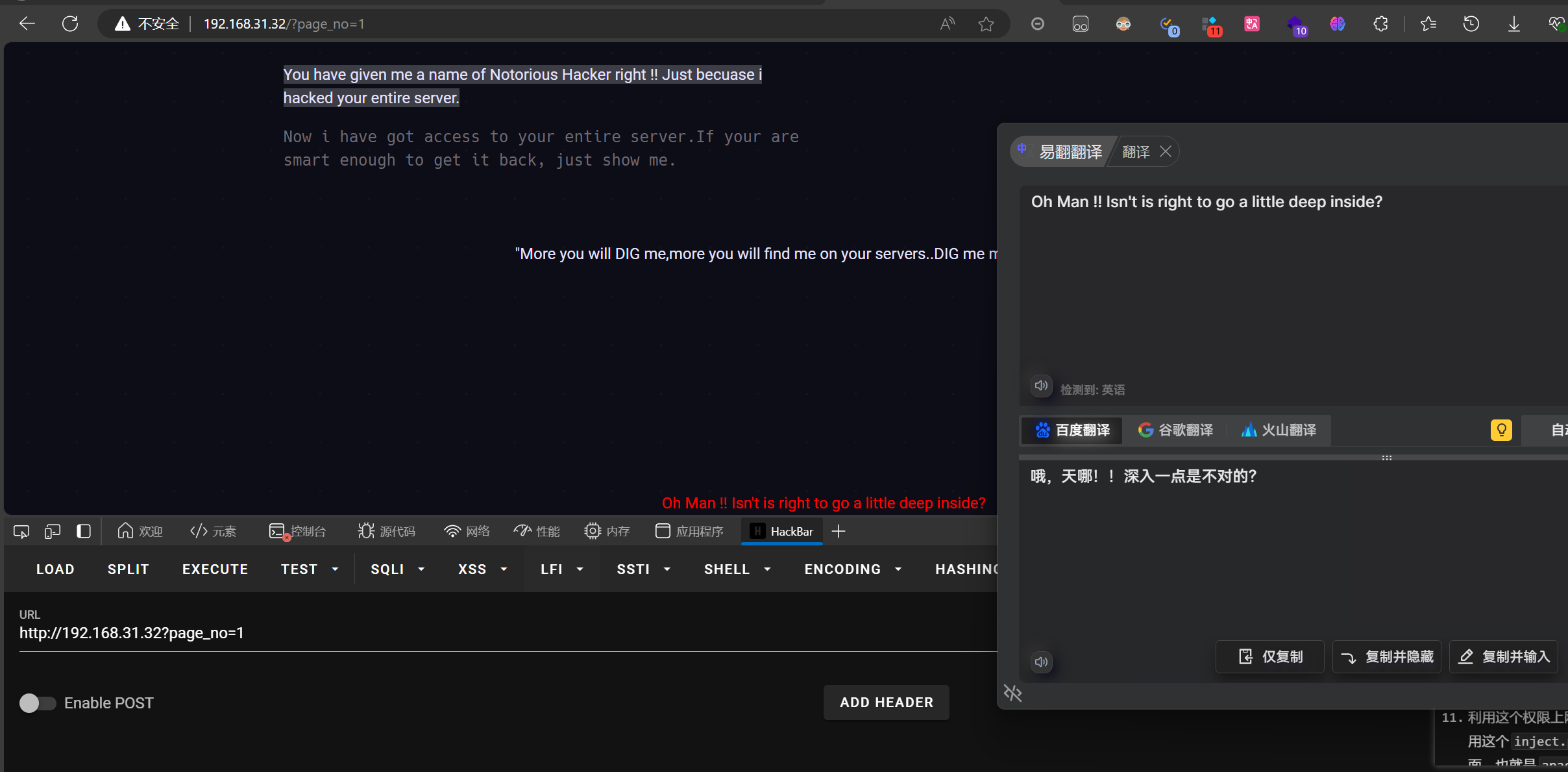The width and height of the screenshot is (1568, 772).
Task: Click the yellow lightbulb icon in translator
Action: (x=1501, y=430)
